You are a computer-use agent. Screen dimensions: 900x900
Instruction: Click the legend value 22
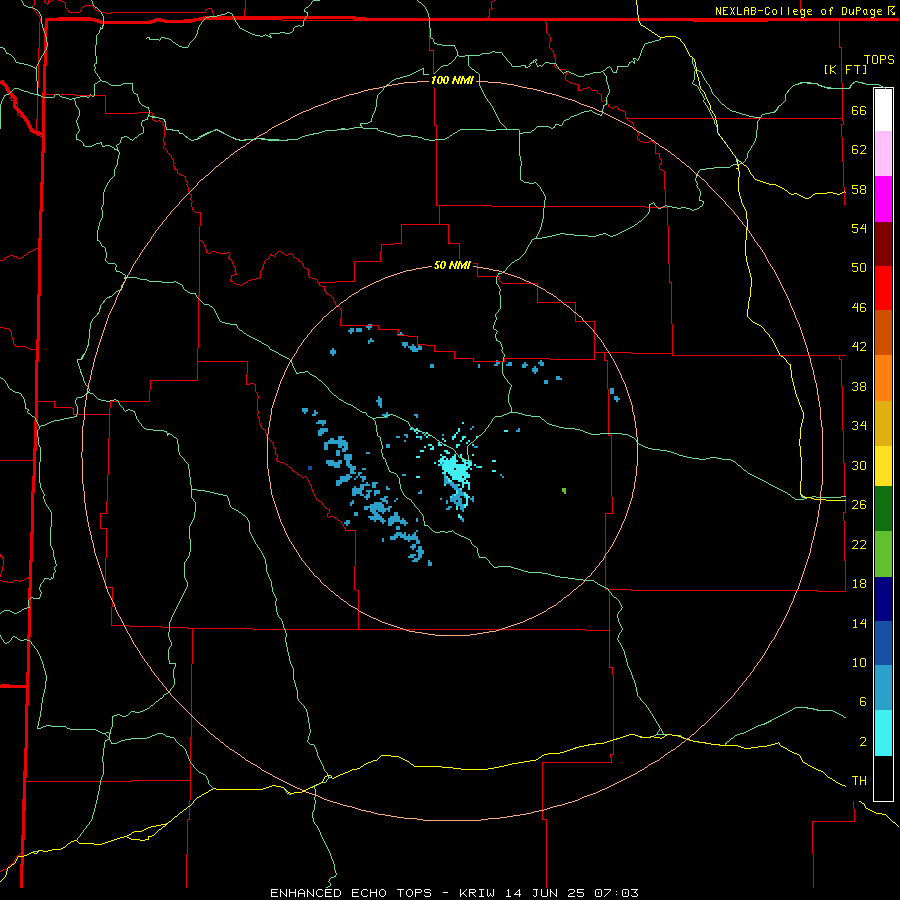click(859, 545)
